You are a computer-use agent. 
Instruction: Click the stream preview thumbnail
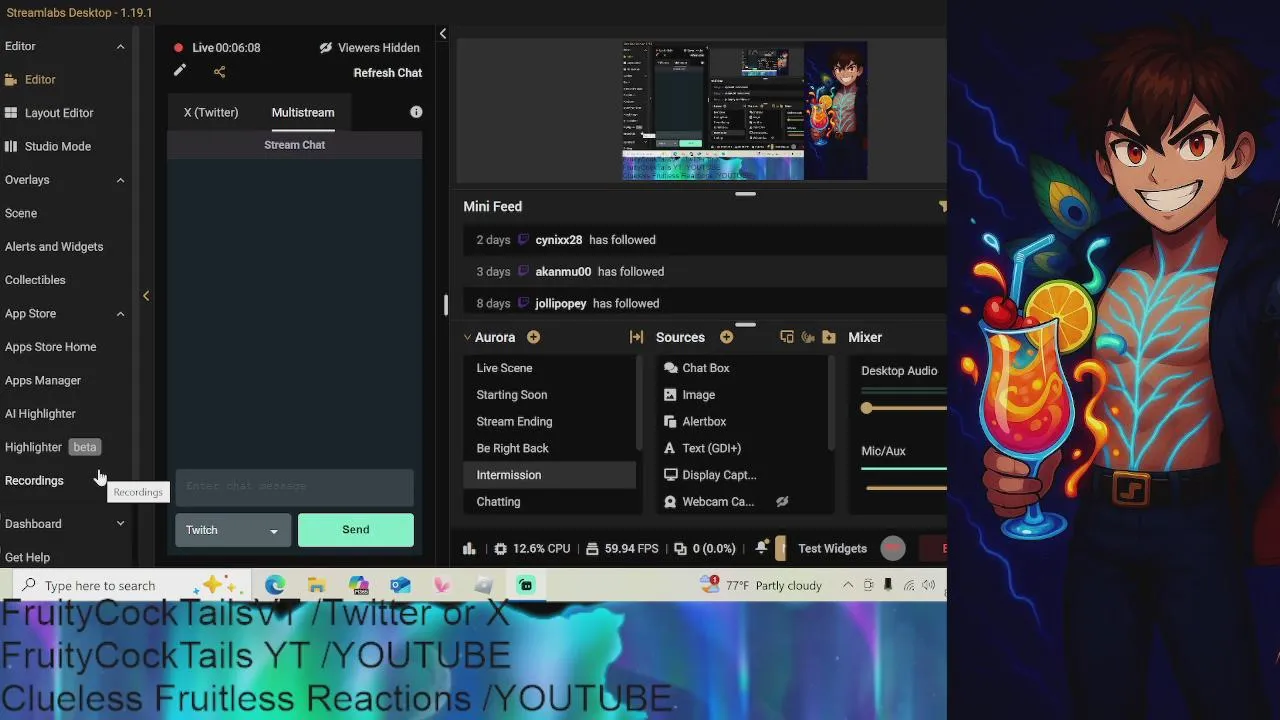745,111
